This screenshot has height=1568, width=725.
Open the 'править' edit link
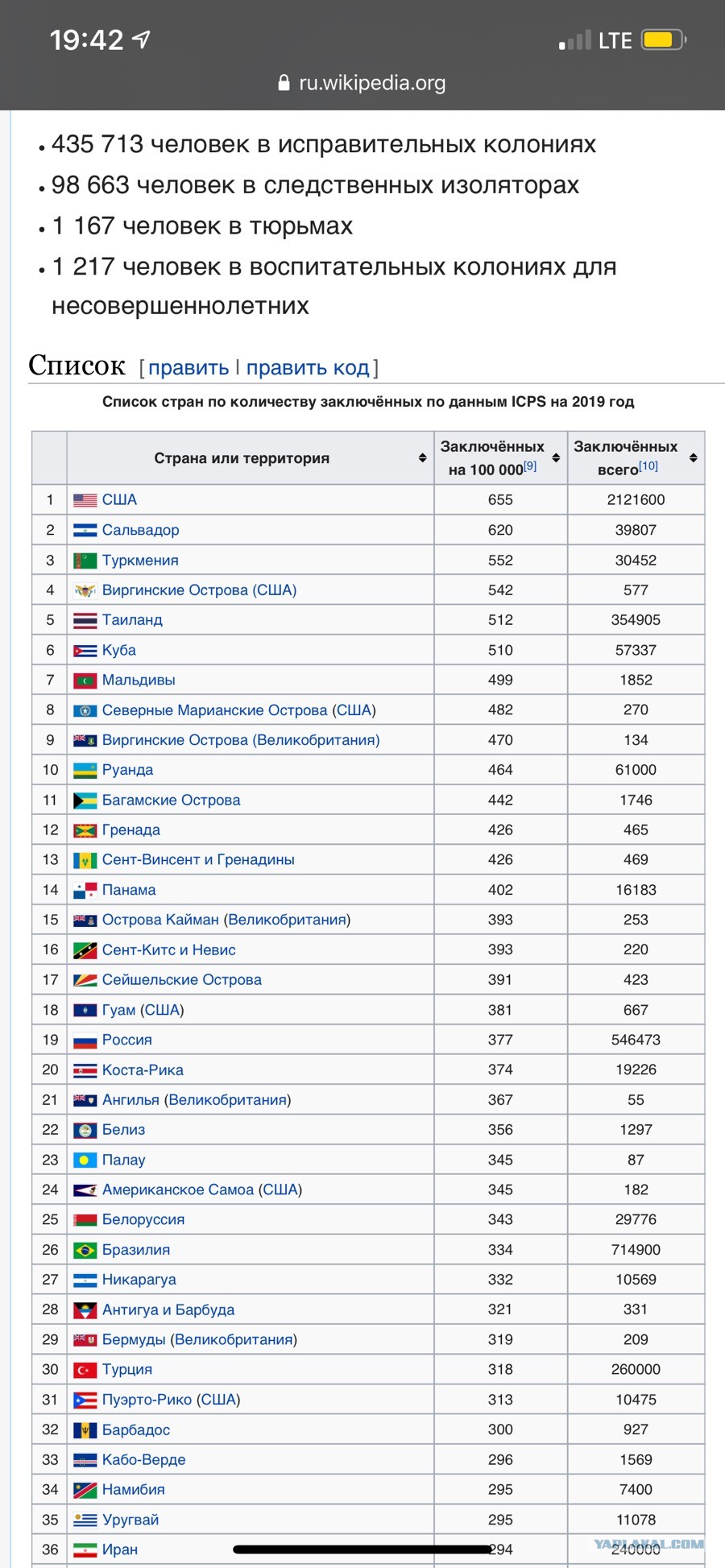pos(188,368)
